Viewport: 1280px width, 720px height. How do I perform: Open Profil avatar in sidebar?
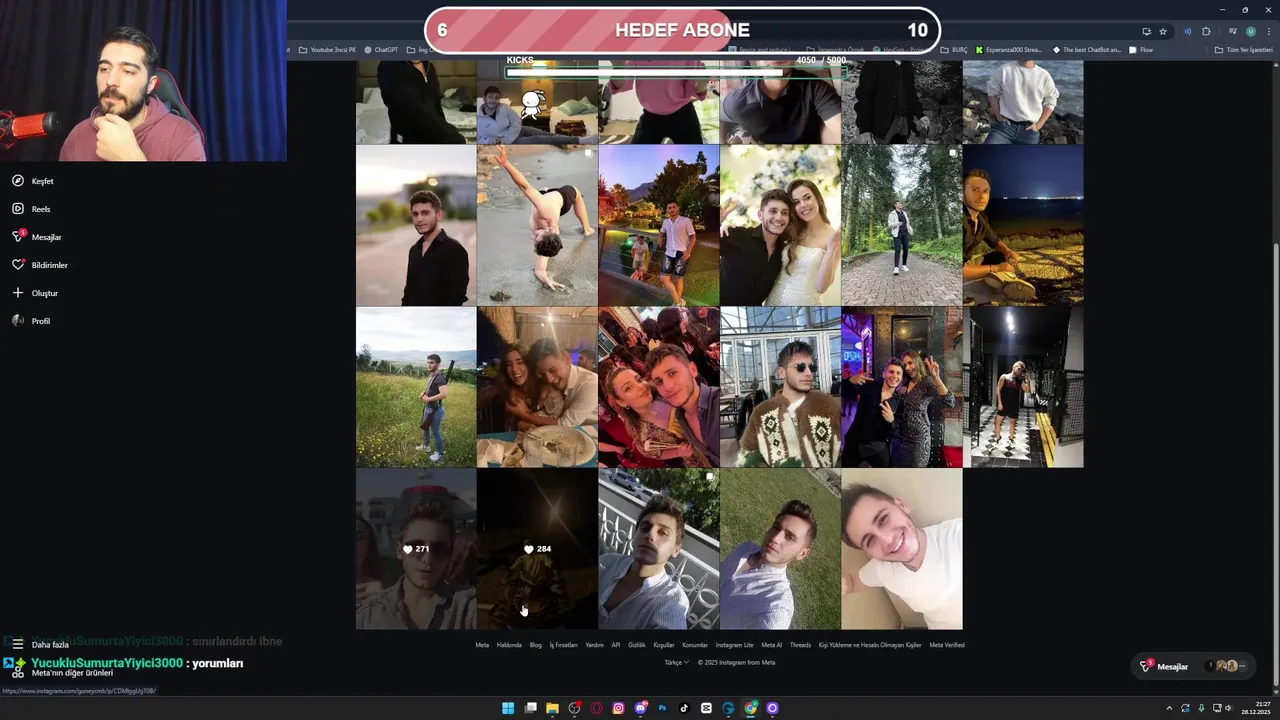(31, 321)
